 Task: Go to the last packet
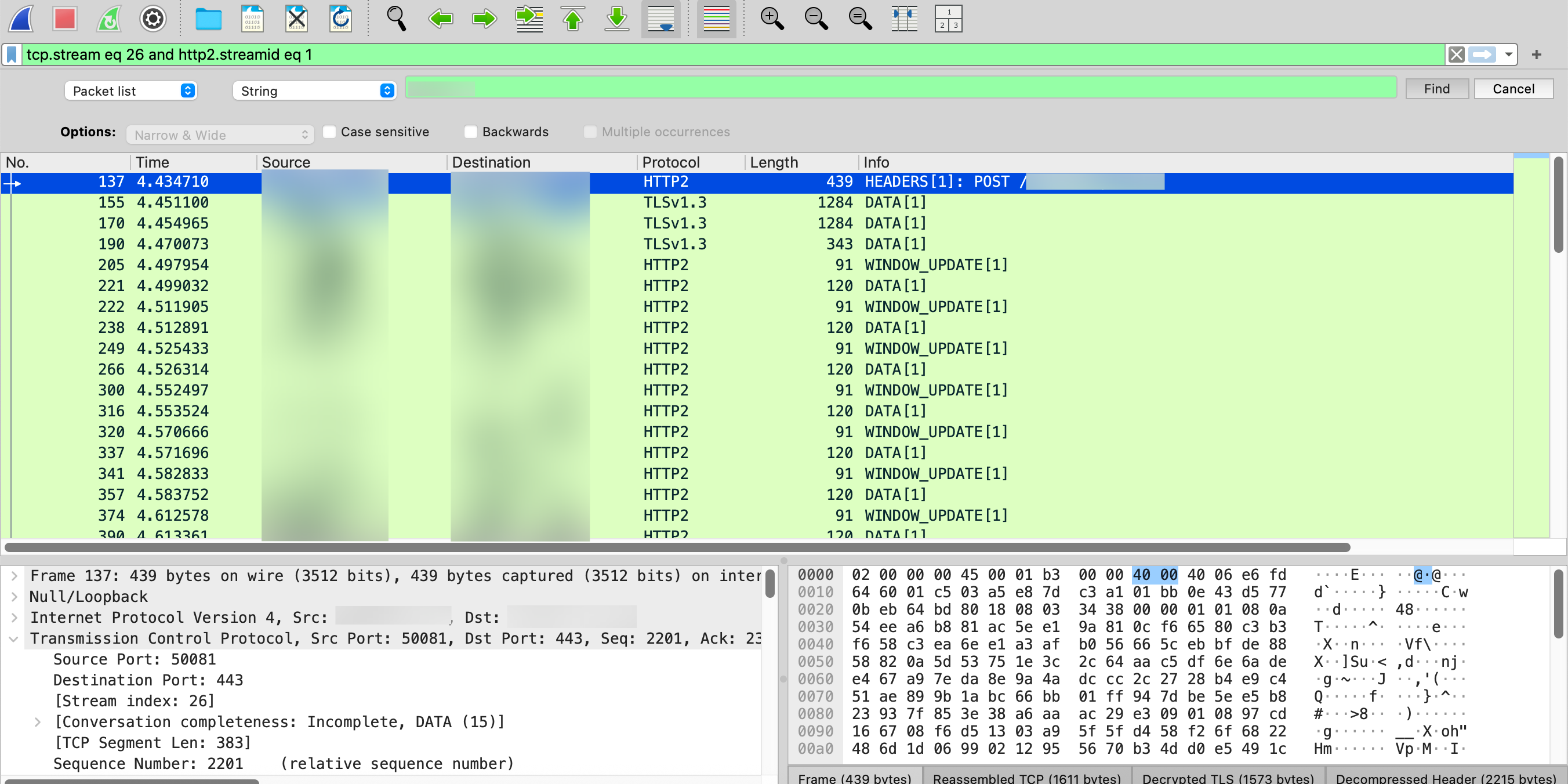click(x=616, y=19)
